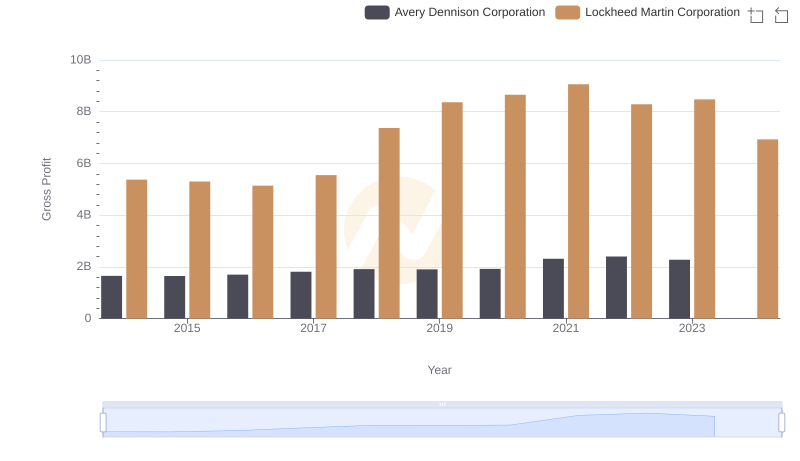
Task: Click the 2023 Avery Dennison dark bar
Action: coord(680,289)
